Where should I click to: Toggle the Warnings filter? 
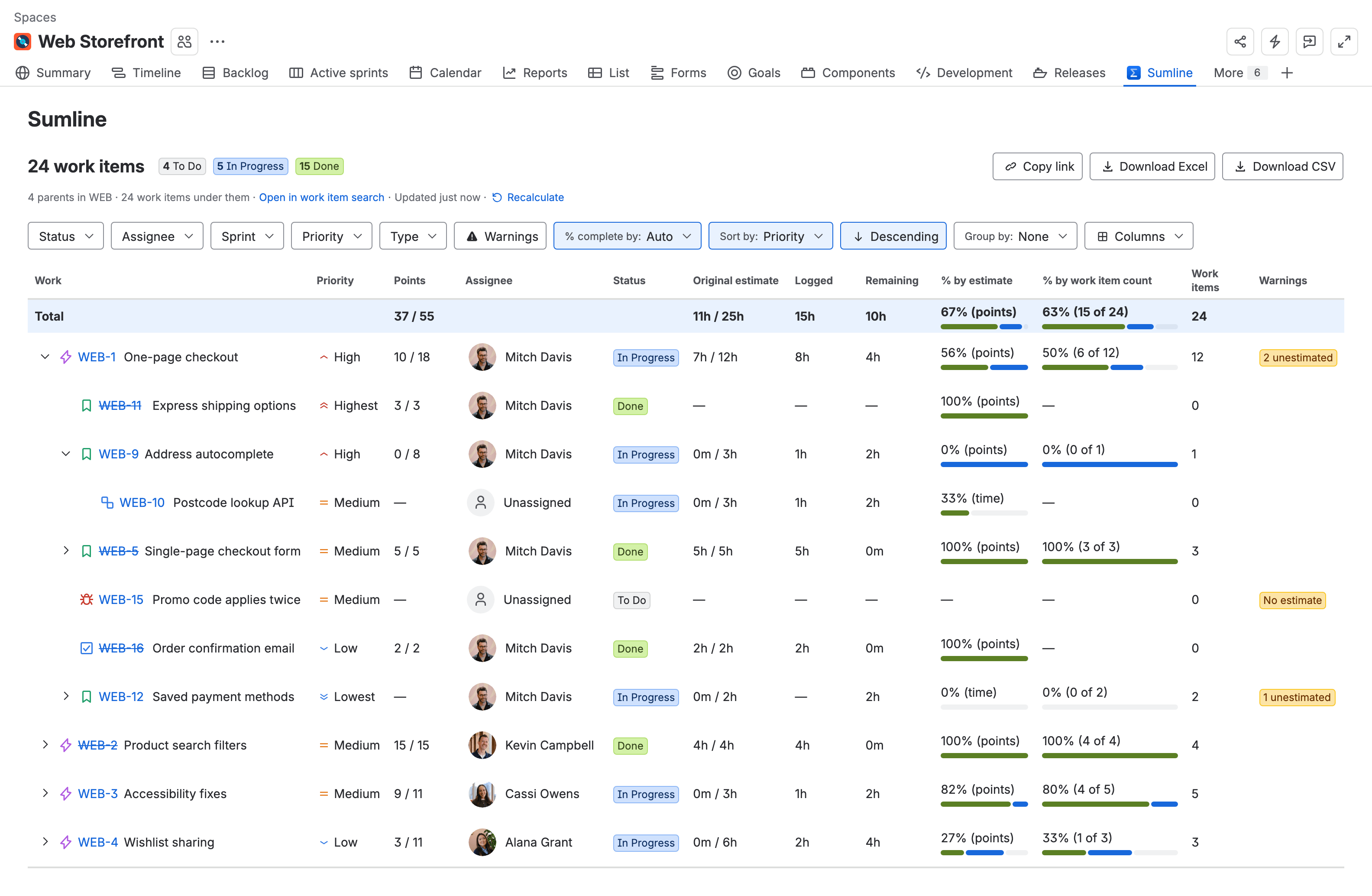(500, 236)
